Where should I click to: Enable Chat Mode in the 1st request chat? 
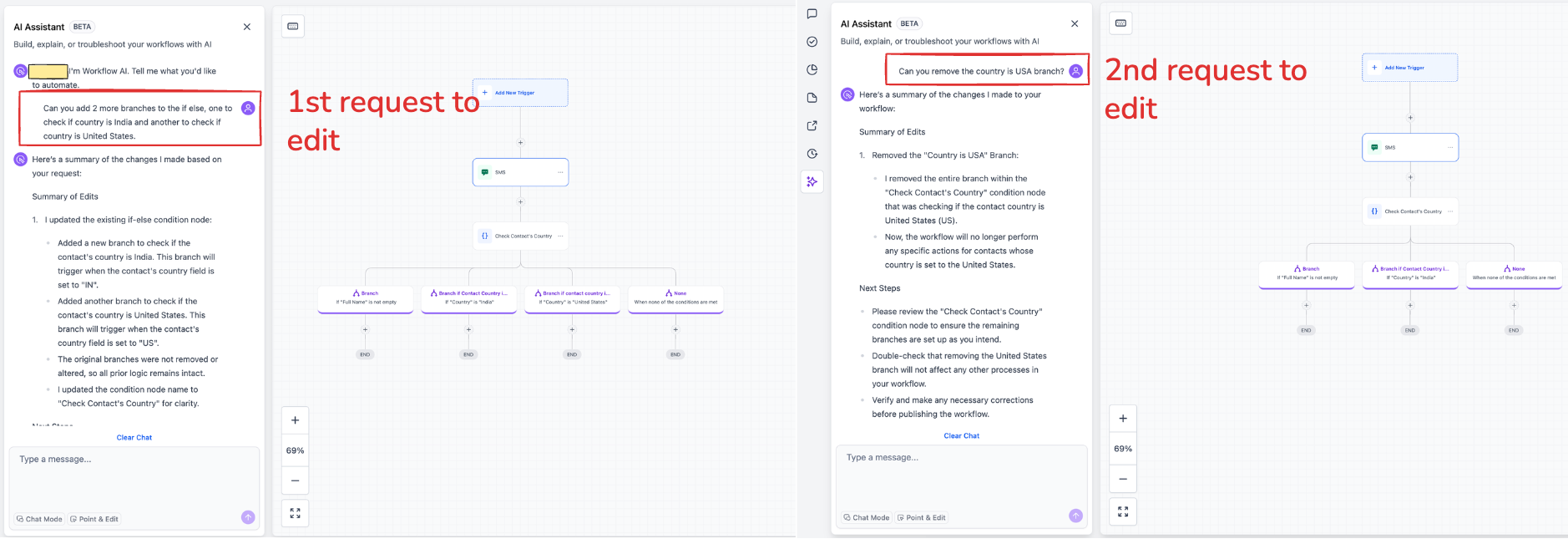(x=39, y=519)
